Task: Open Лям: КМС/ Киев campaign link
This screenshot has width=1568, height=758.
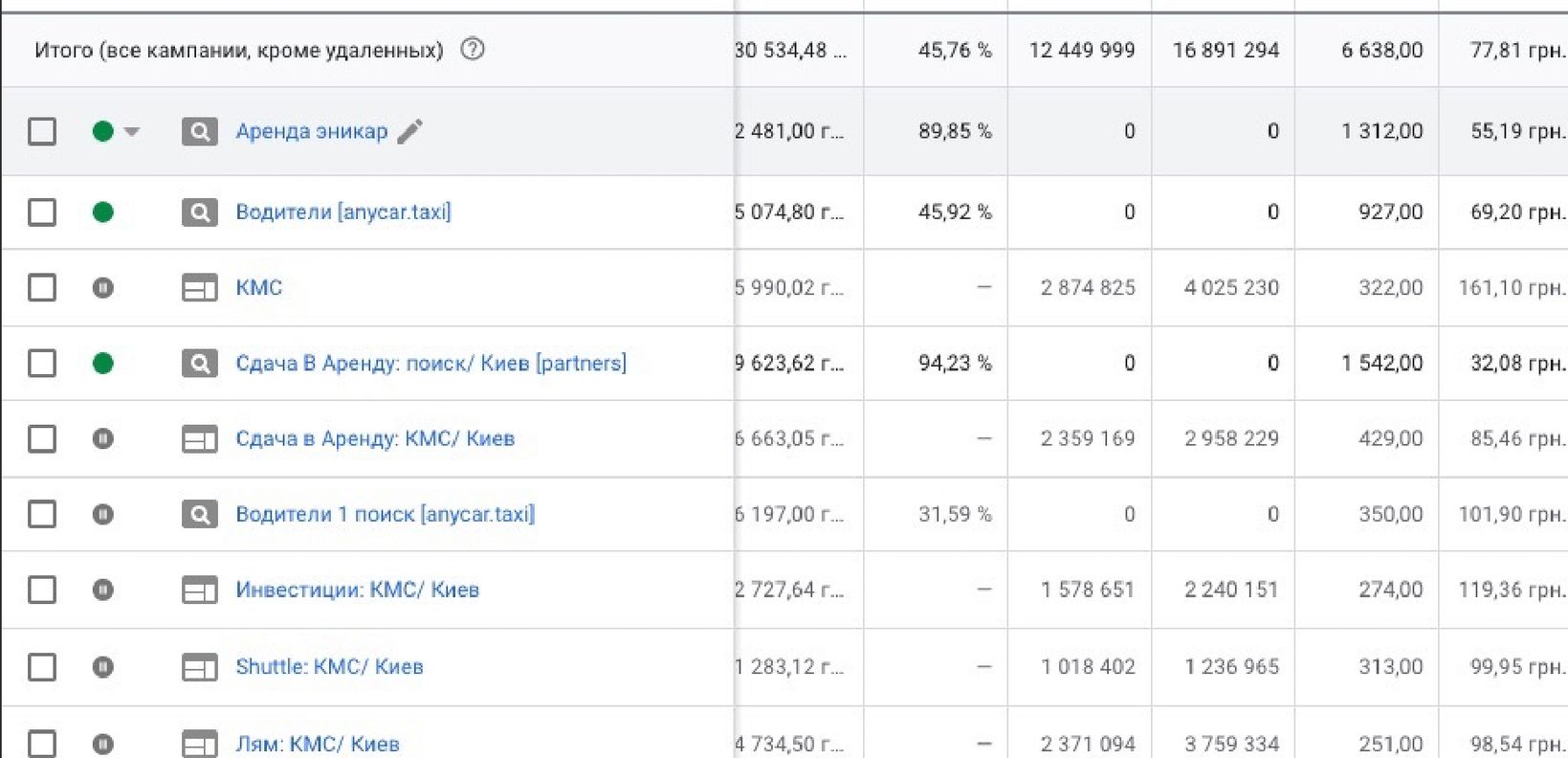Action: point(318,744)
